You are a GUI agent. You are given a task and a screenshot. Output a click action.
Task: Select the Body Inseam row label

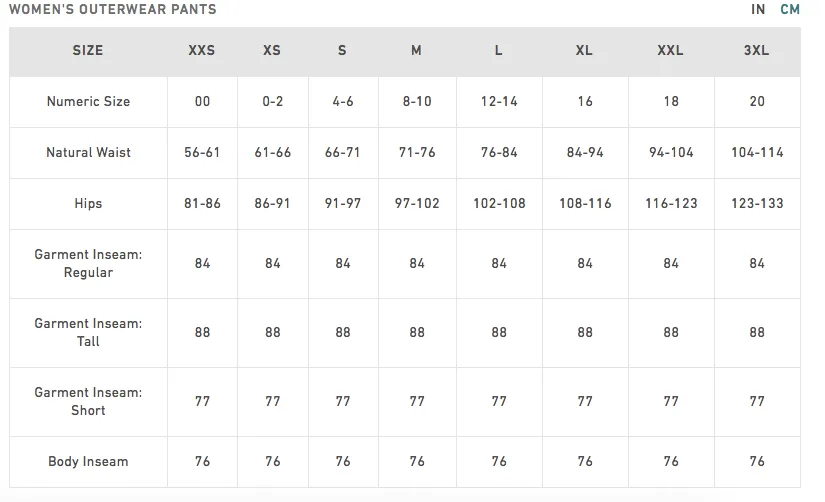(88, 461)
